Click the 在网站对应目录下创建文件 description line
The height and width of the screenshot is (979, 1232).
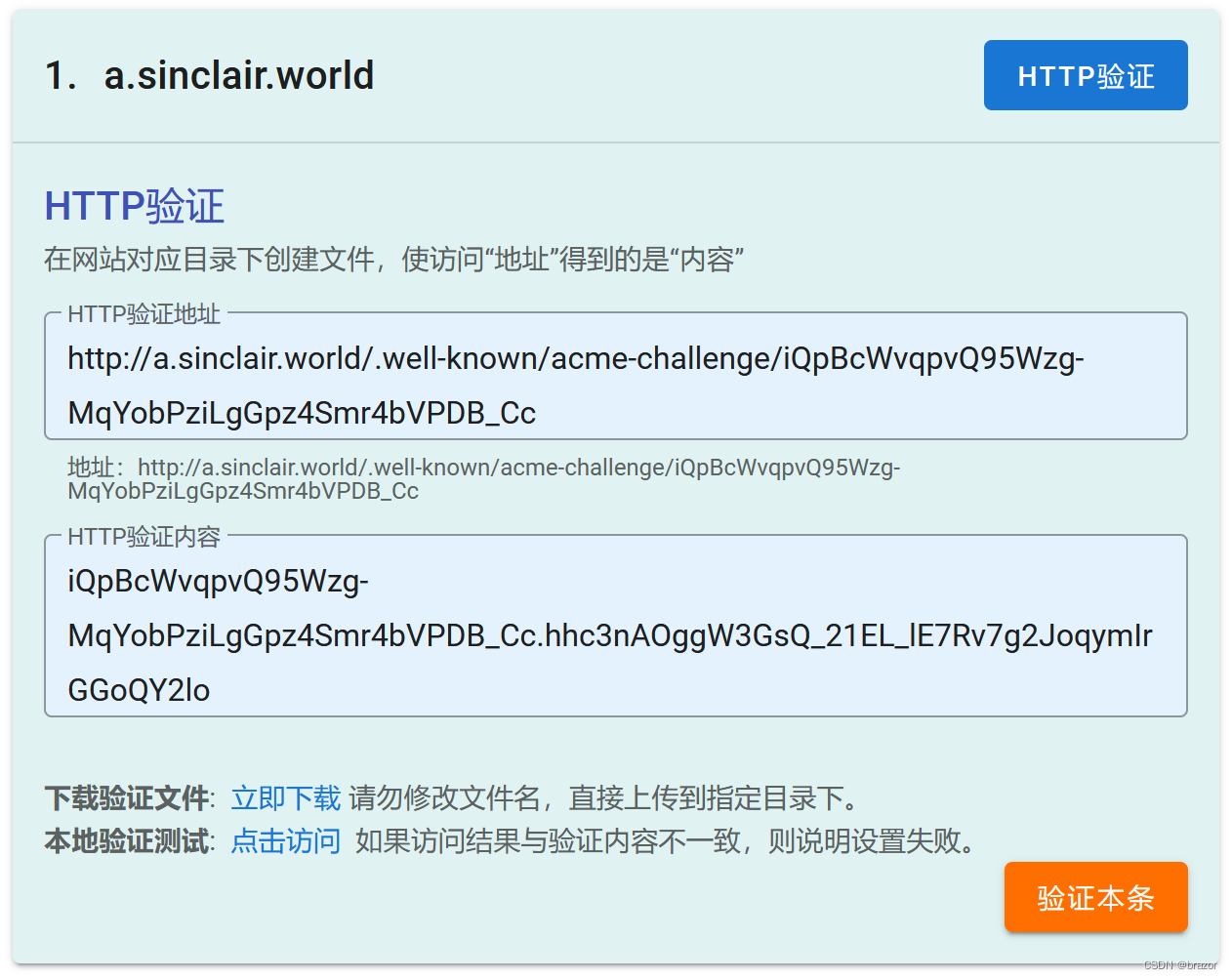click(x=393, y=260)
